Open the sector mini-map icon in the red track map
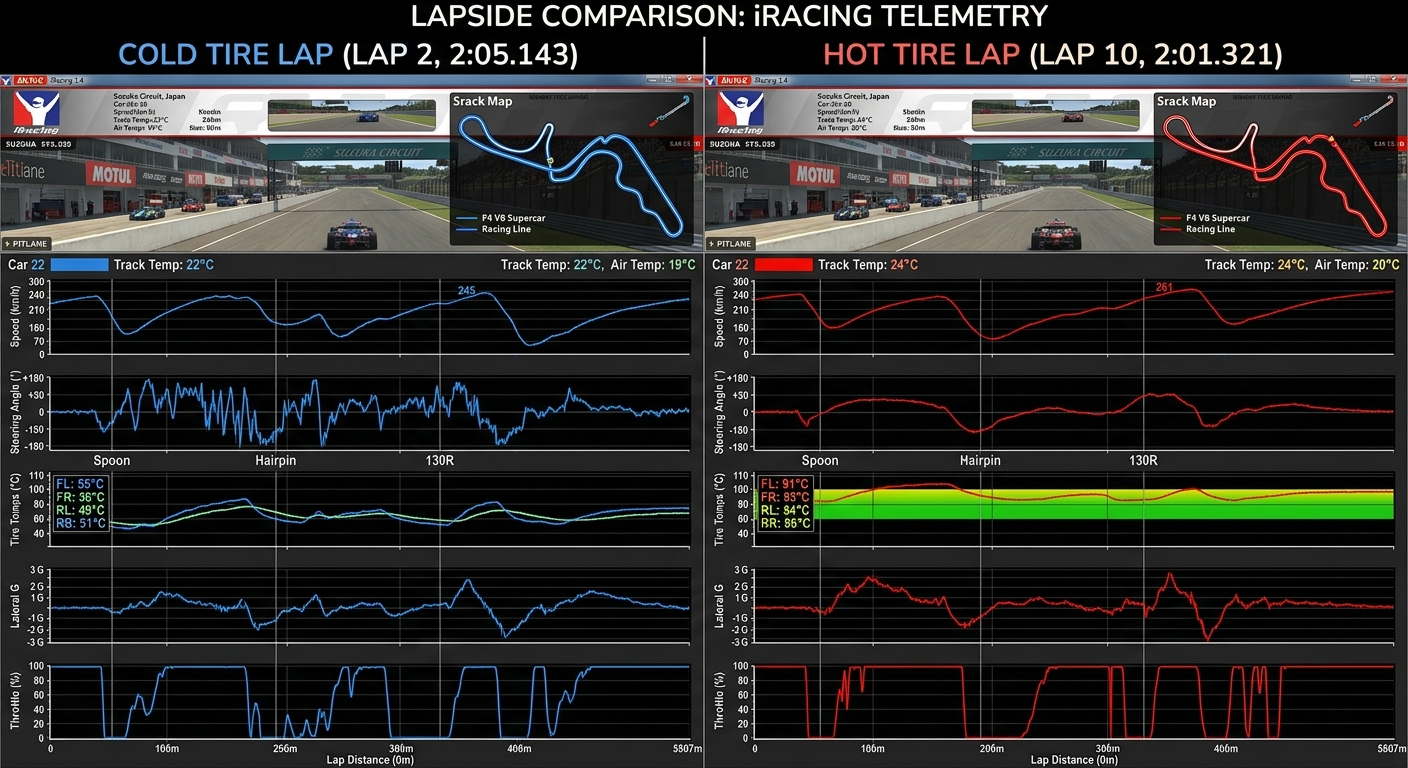The image size is (1408, 768). click(1373, 109)
